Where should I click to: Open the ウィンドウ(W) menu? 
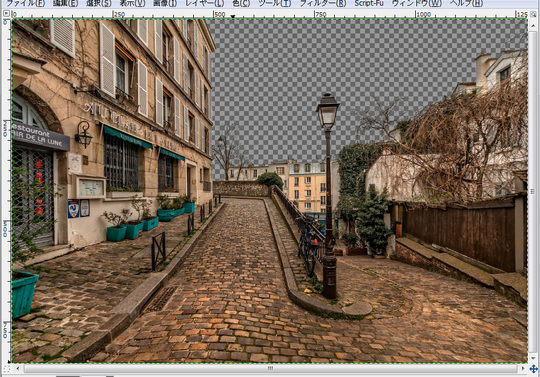(x=417, y=3)
